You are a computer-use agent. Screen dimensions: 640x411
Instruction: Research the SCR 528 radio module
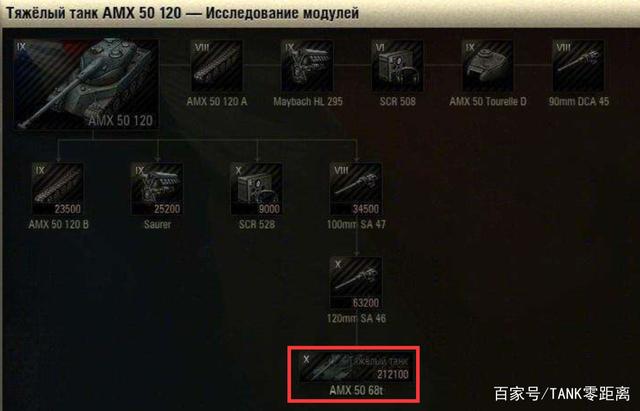(257, 189)
